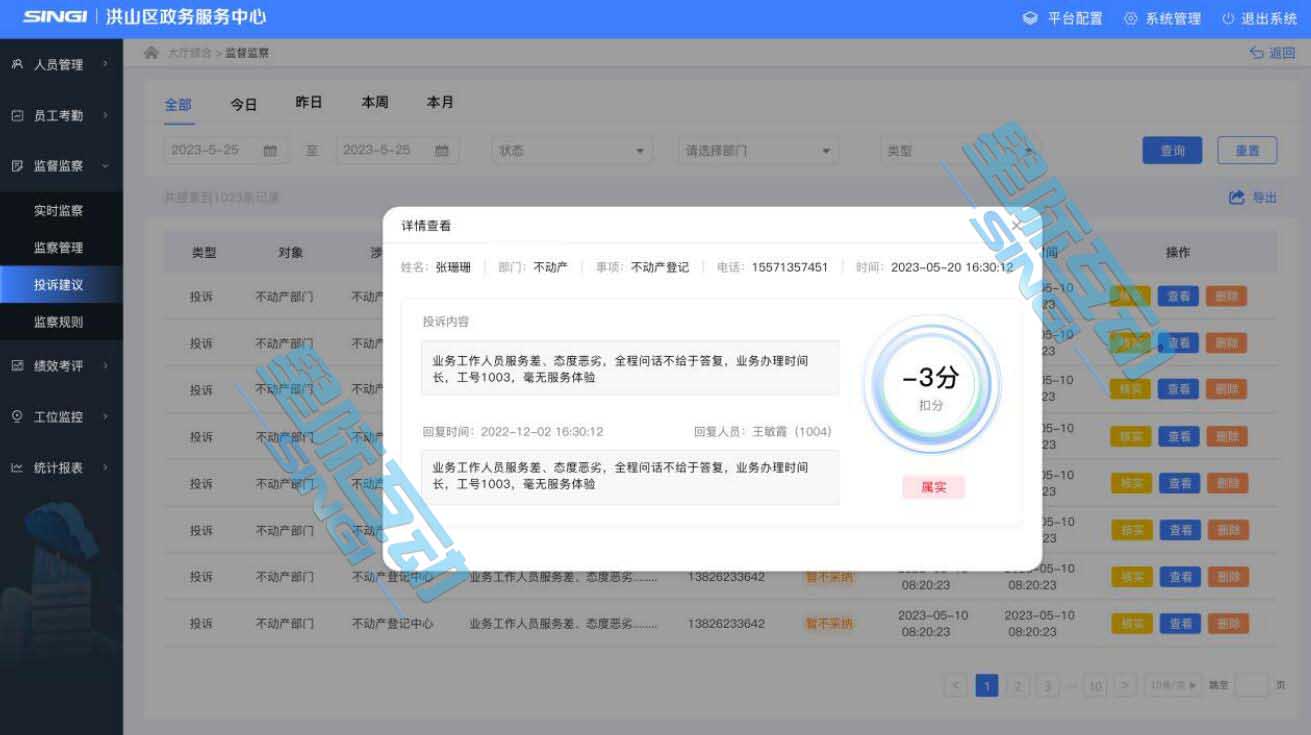Click the 员工考勤 sidebar icon
Viewport: 1311px width, 735px height.
17,116
